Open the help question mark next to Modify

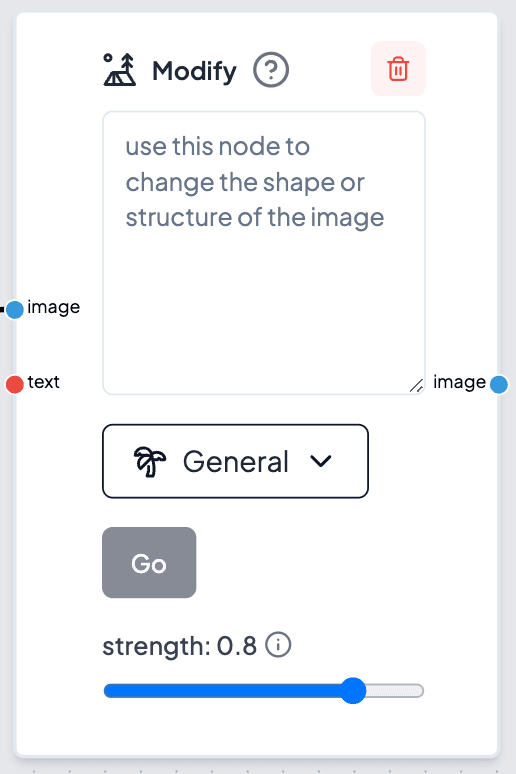coord(271,70)
